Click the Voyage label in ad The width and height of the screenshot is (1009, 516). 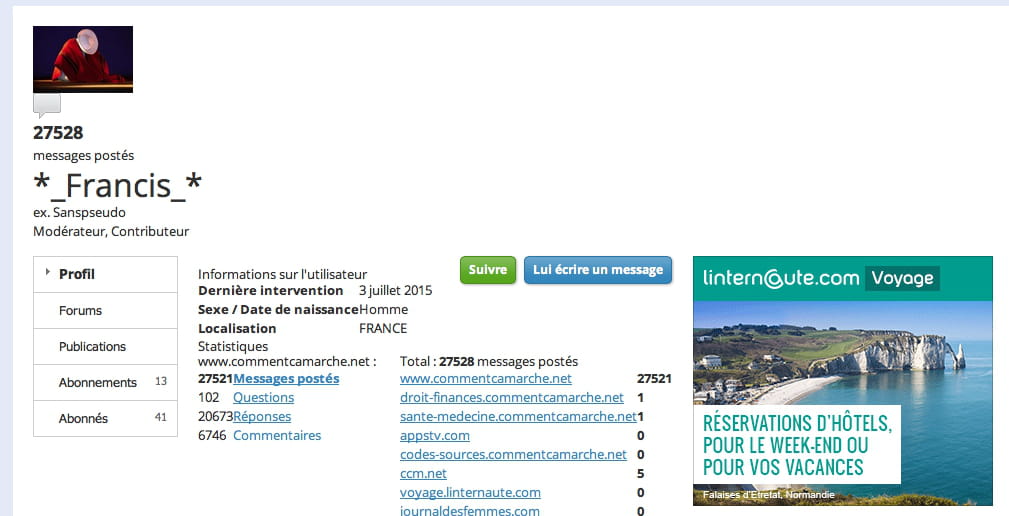(902, 278)
